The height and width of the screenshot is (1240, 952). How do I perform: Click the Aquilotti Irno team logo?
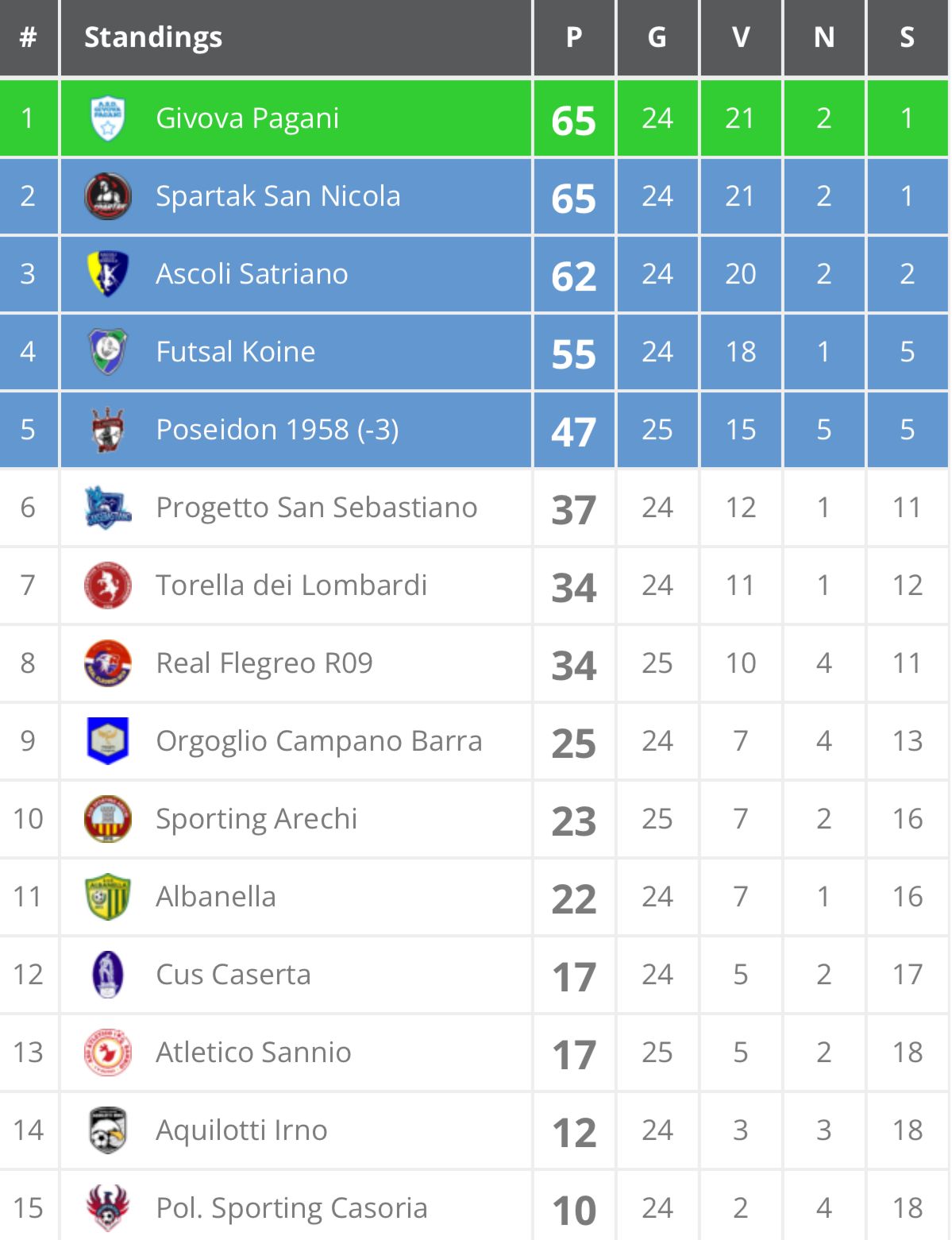[x=108, y=1130]
